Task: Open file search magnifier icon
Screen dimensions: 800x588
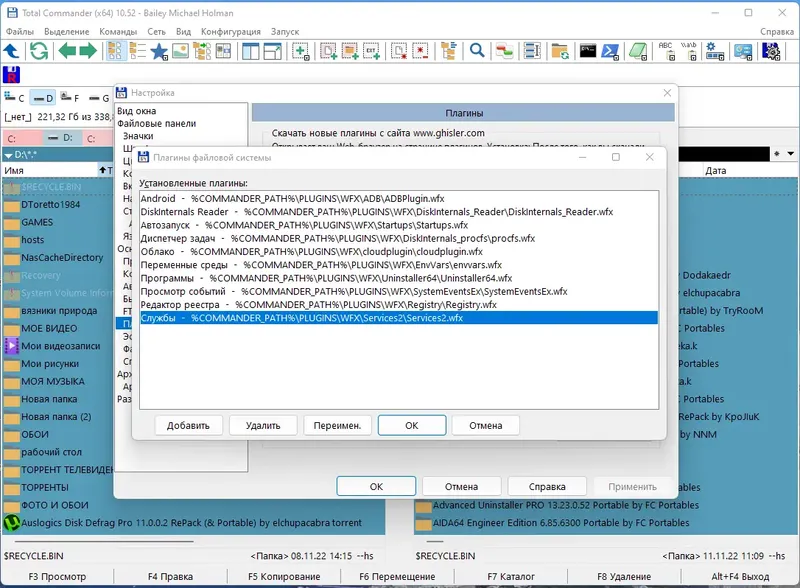Action: (477, 51)
